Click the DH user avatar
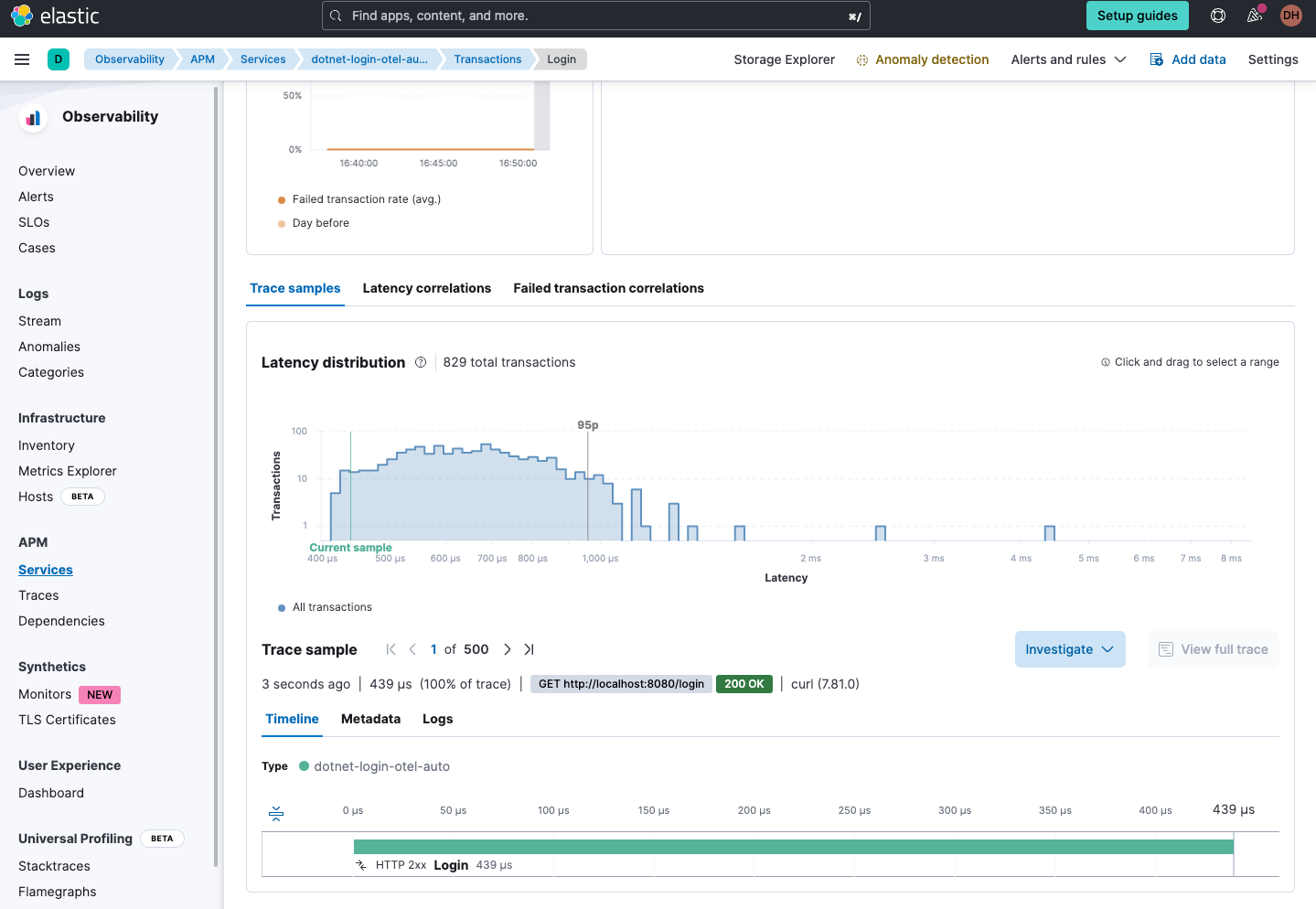This screenshot has width=1316, height=909. pyautogui.click(x=1290, y=16)
